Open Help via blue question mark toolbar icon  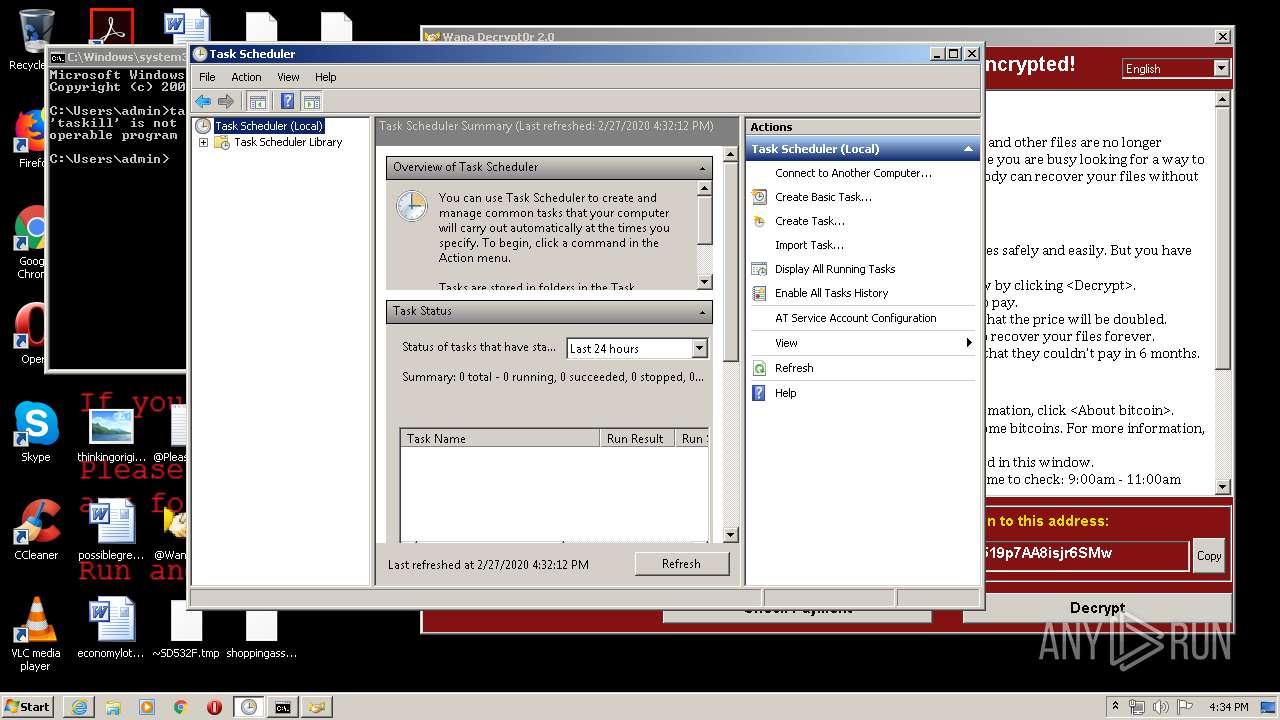[x=288, y=101]
